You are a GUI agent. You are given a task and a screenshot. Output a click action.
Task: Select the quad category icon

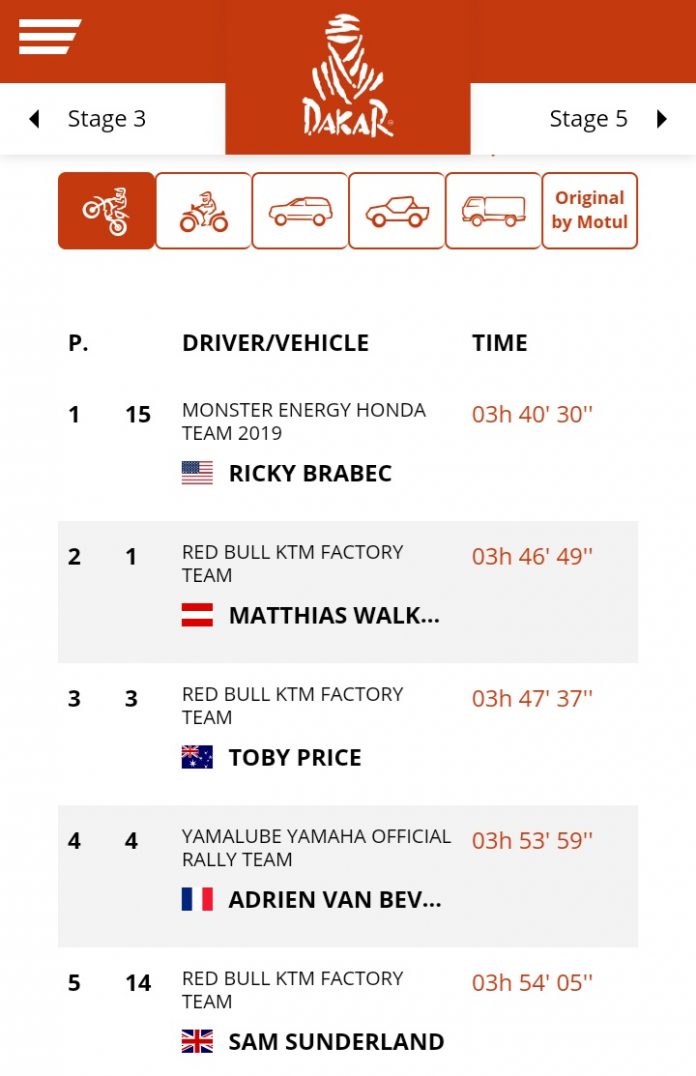[x=203, y=211]
